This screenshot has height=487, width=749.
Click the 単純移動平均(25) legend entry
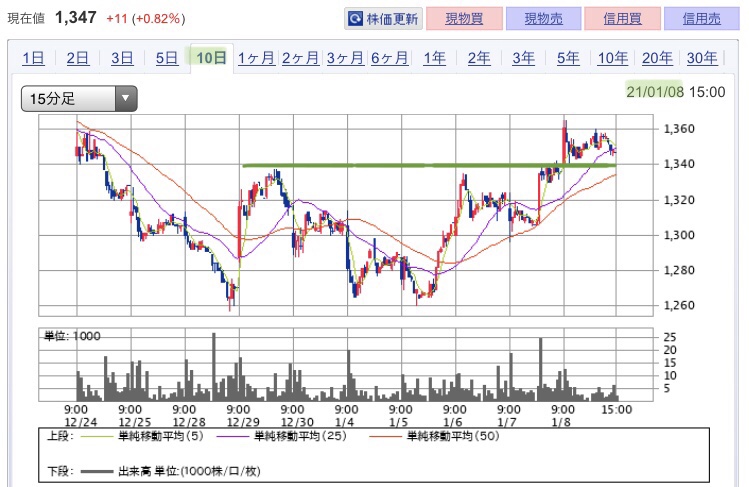pos(282,436)
